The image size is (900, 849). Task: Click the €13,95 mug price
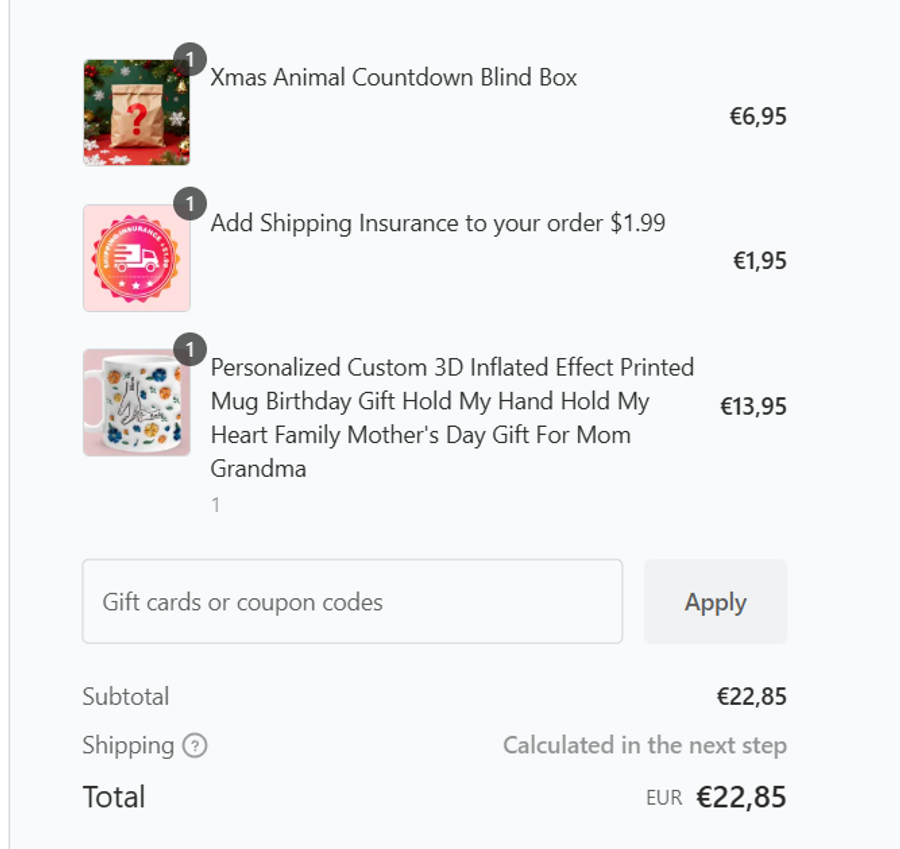[753, 406]
